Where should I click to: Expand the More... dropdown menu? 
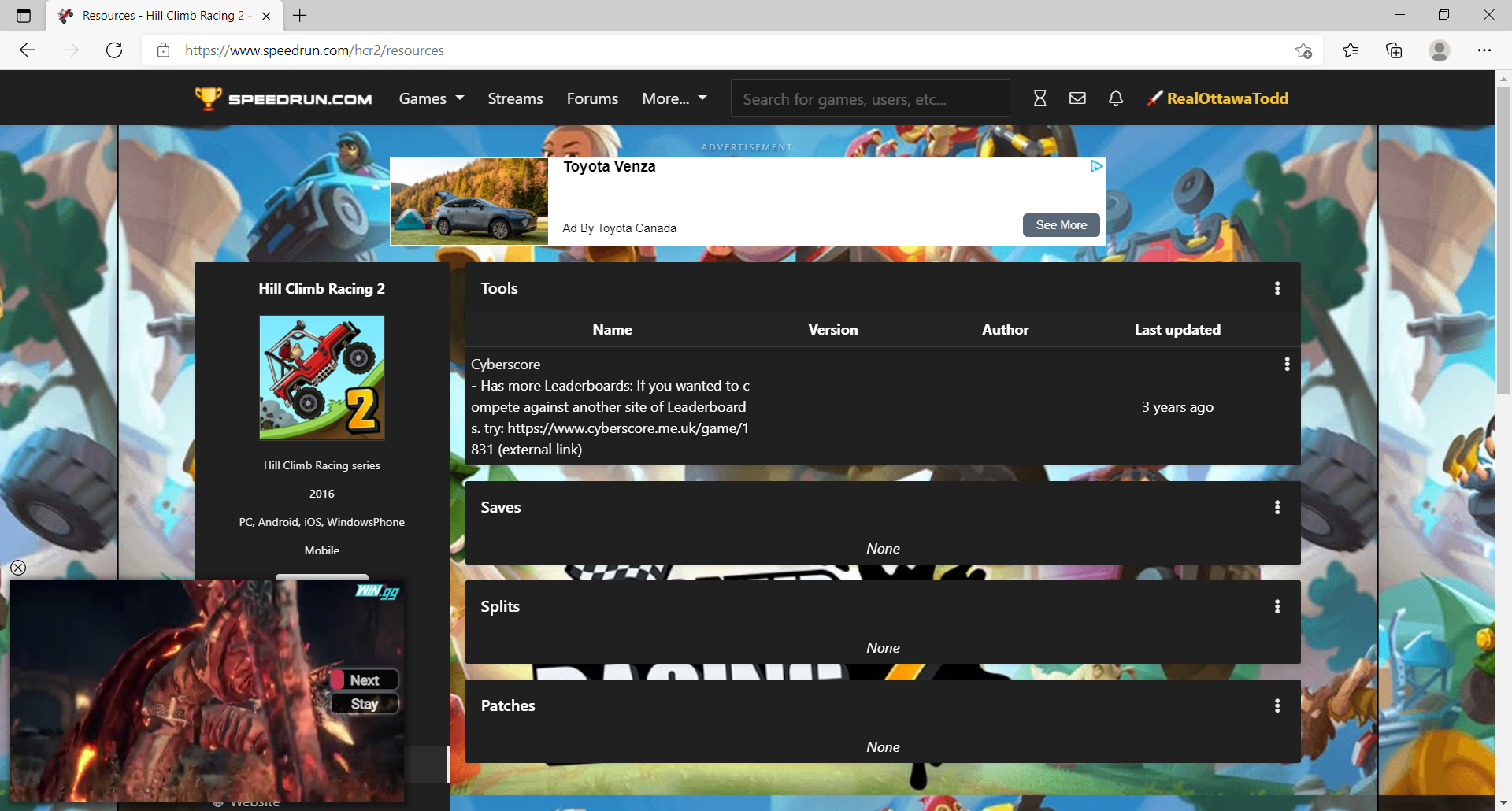(x=674, y=98)
